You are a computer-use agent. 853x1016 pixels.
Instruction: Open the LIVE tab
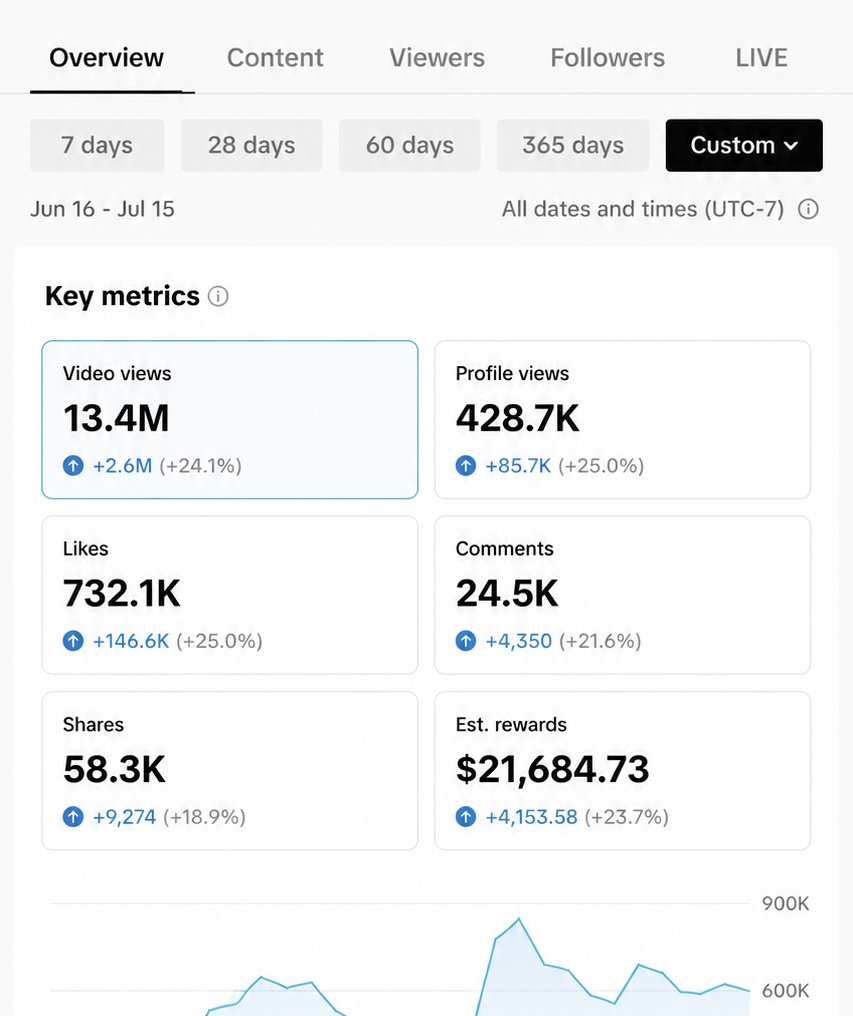761,58
